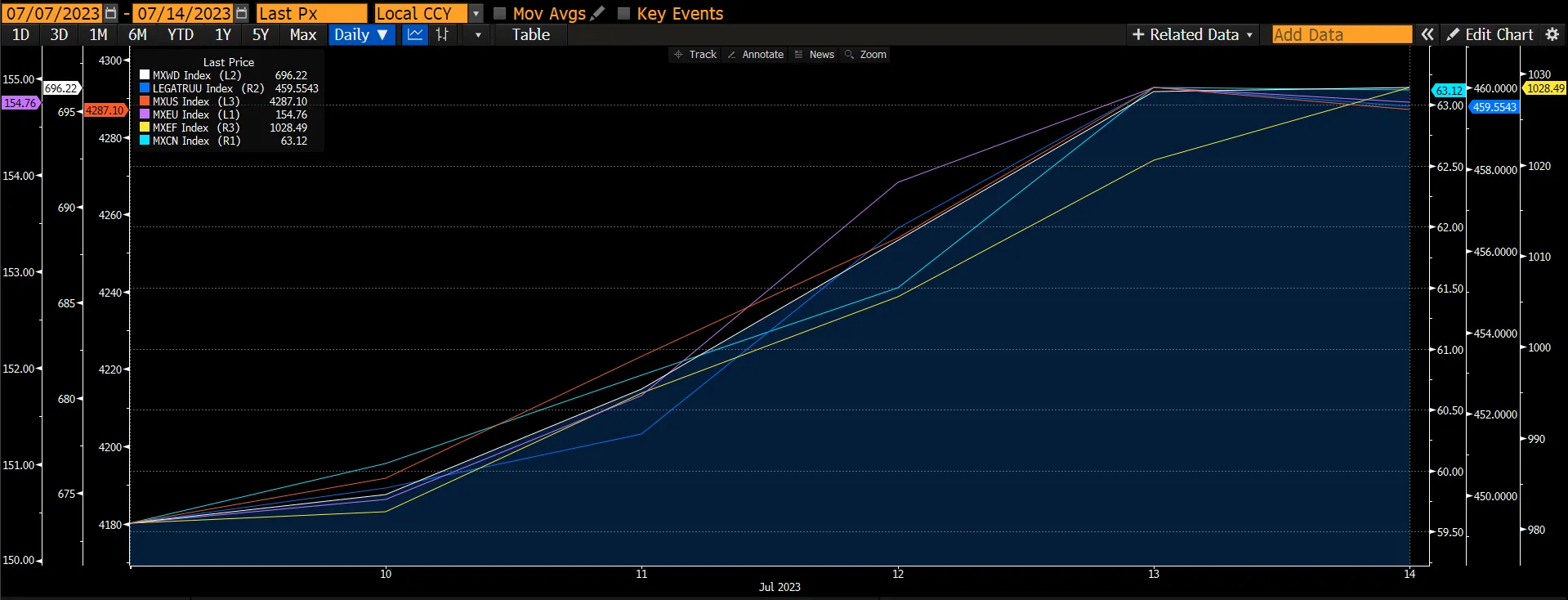The width and height of the screenshot is (1568, 600).
Task: Click the Last Price legend header
Action: [229, 62]
